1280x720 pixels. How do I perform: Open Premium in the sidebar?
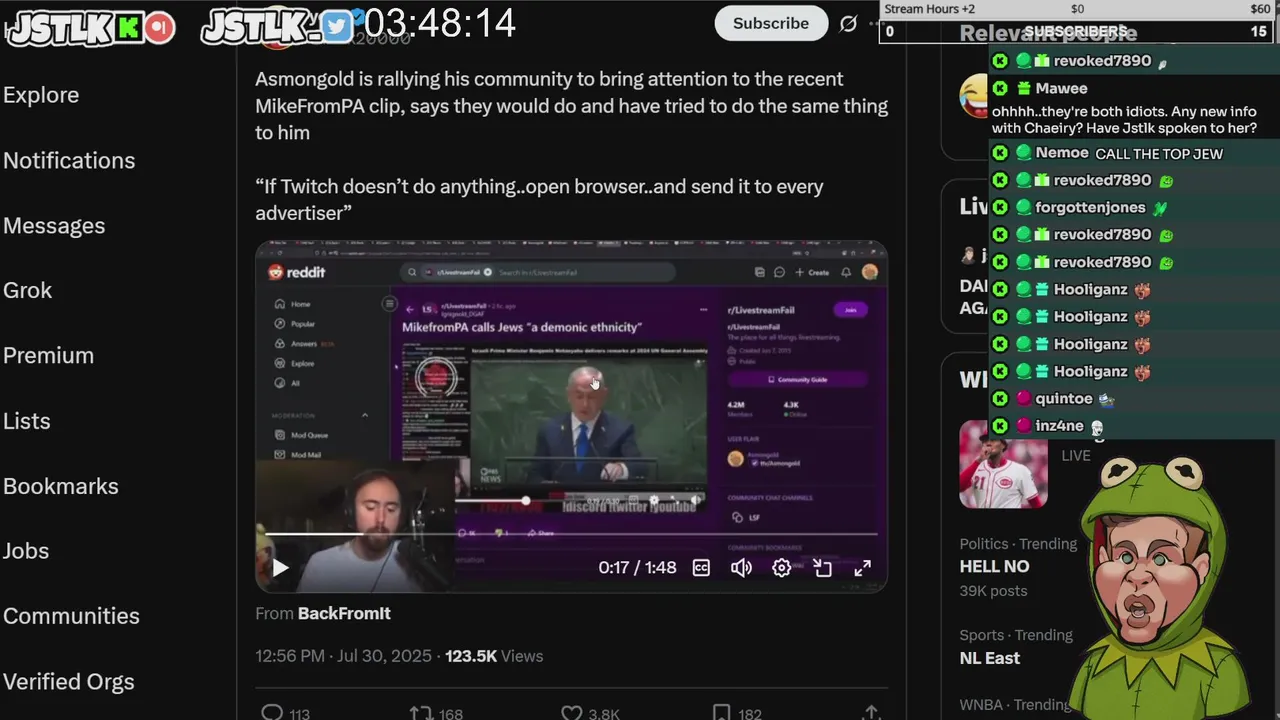click(x=48, y=356)
